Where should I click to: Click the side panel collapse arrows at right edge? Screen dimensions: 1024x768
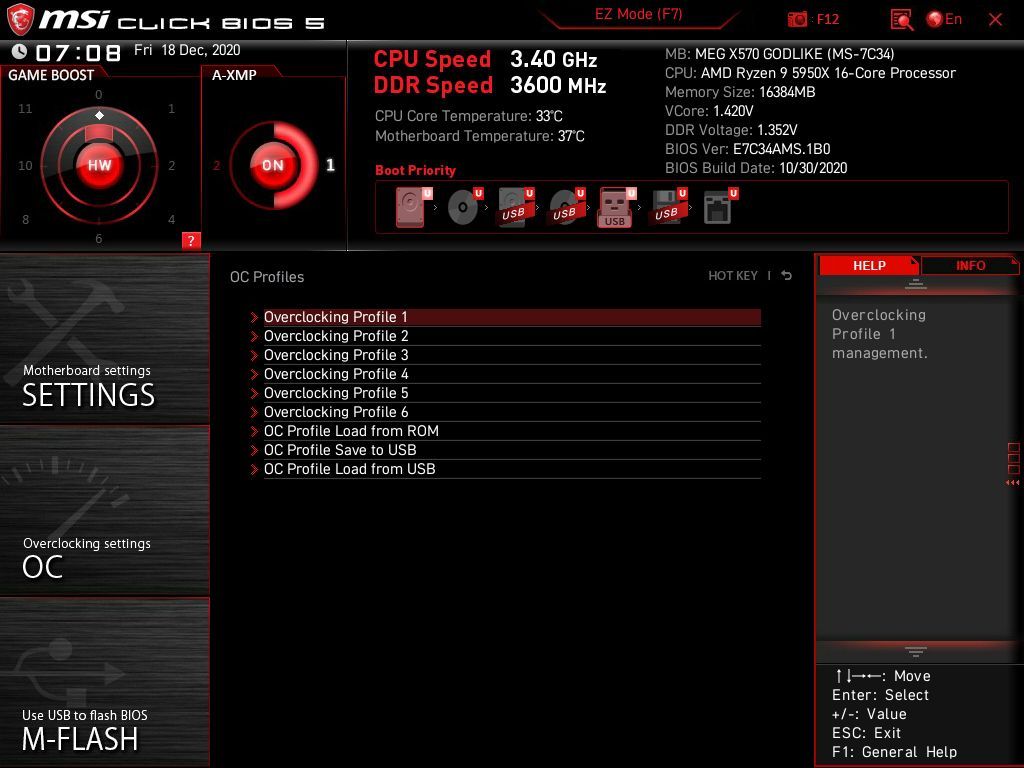click(x=1012, y=483)
